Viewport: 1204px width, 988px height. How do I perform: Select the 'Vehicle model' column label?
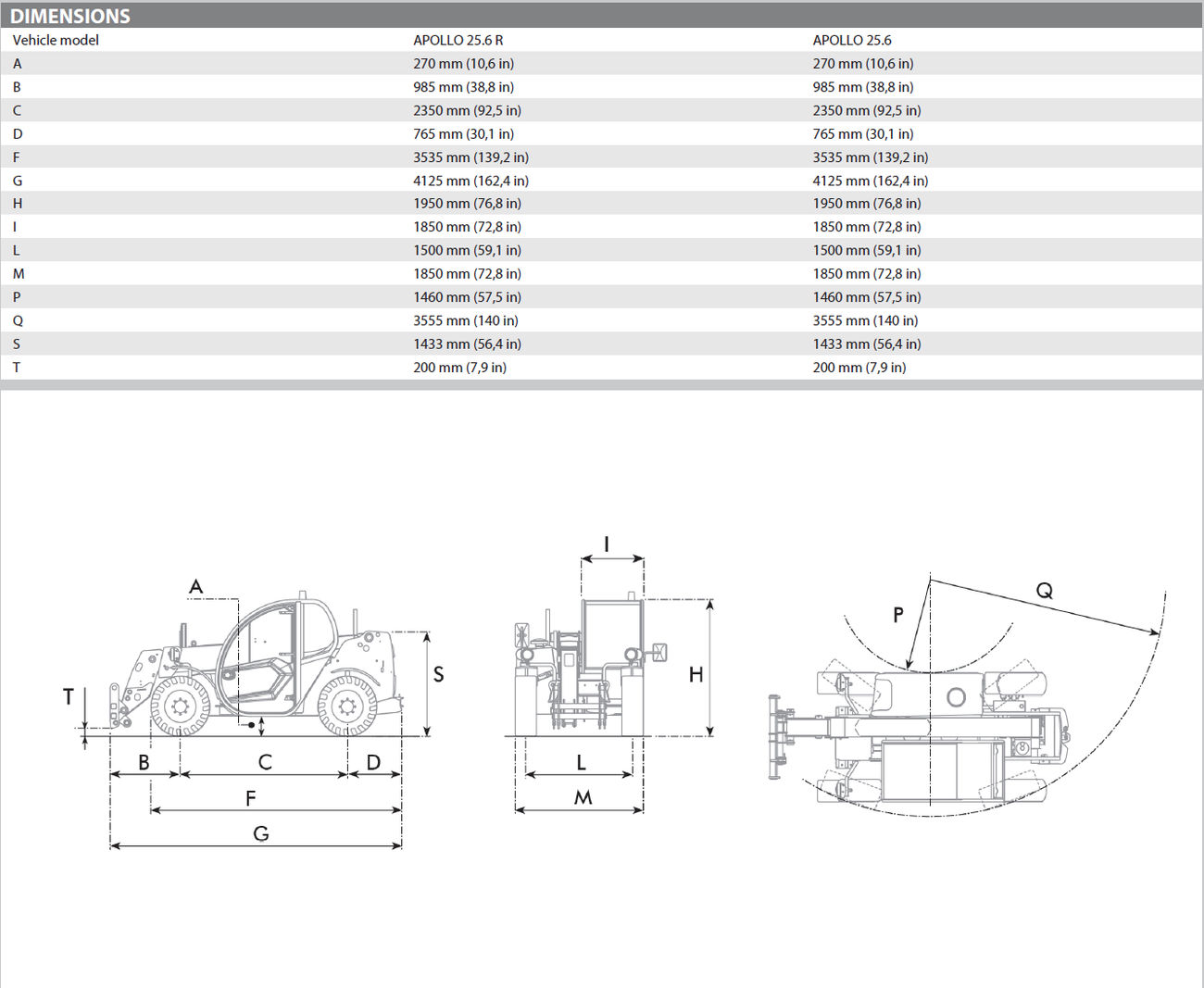[x=56, y=40]
